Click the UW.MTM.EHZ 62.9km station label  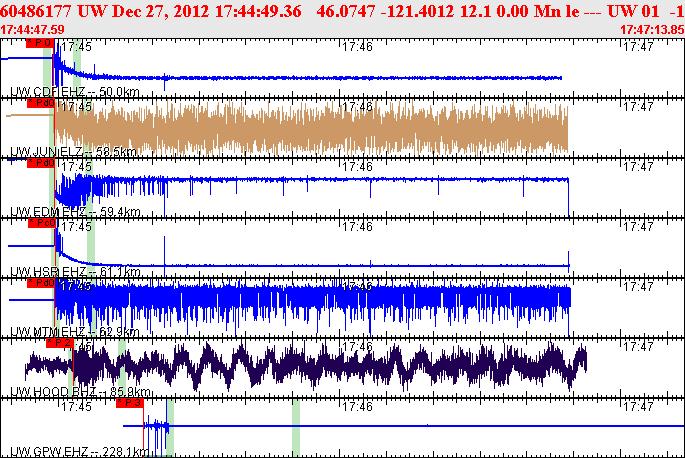(74, 332)
